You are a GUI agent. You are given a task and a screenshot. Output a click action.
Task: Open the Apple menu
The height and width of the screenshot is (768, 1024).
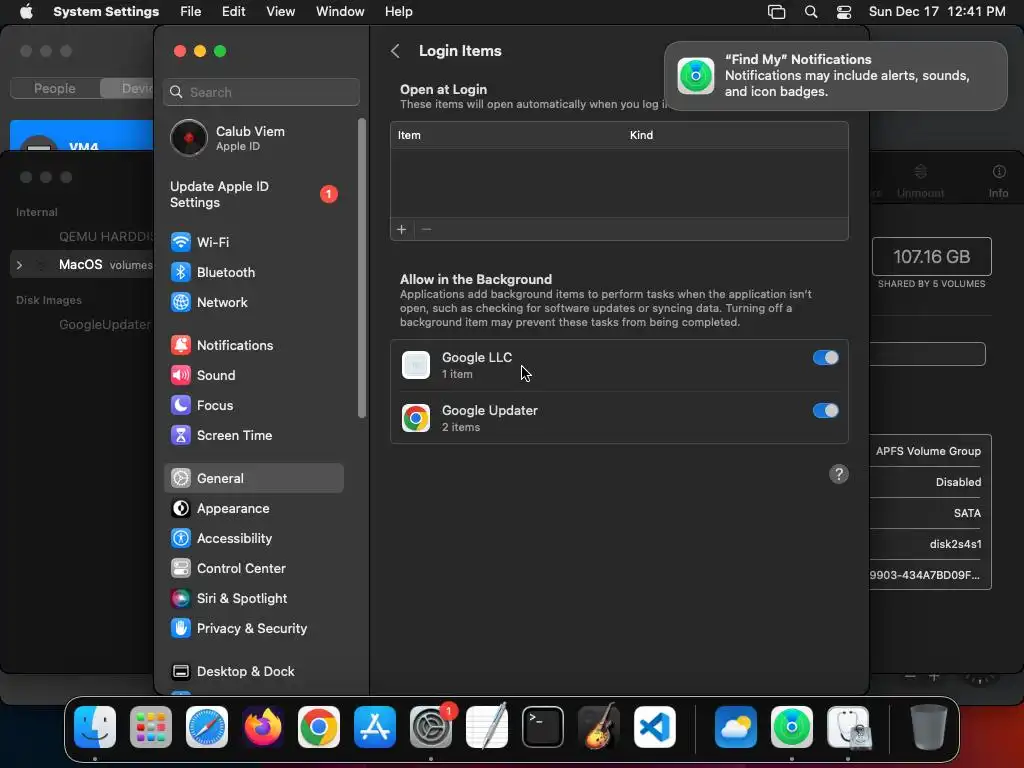26,12
